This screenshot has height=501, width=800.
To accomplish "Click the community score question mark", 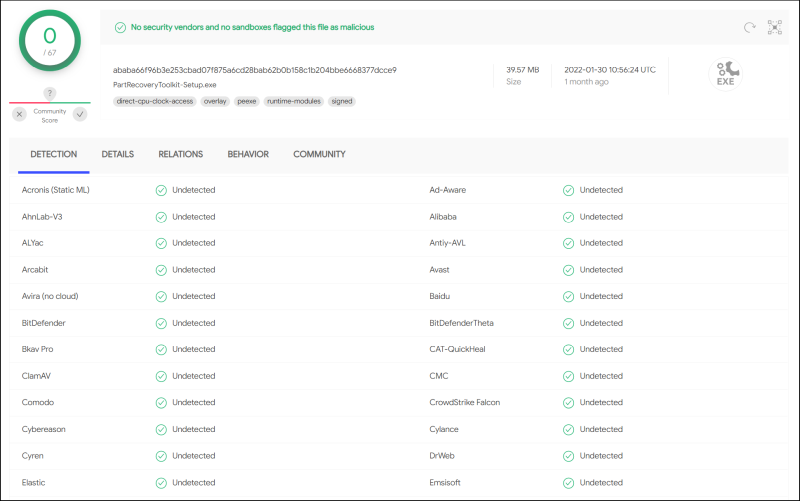I will point(49,93).
